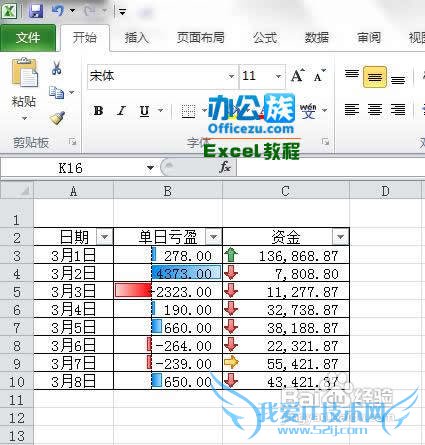Open the font dialog launcher
Image resolution: width=425 pixels, height=445 pixels.
[x=325, y=142]
